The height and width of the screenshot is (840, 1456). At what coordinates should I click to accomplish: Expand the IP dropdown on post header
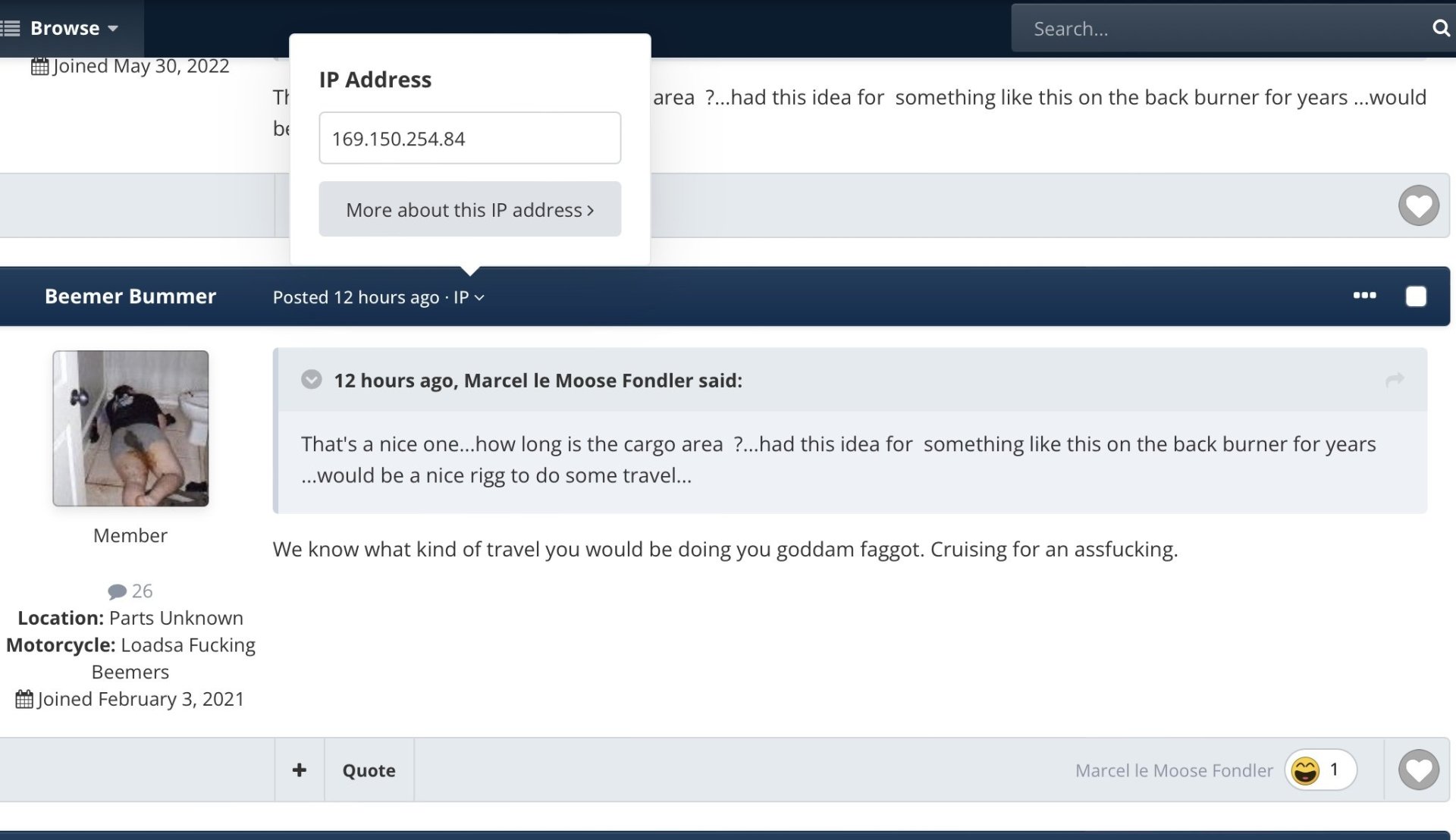469,297
